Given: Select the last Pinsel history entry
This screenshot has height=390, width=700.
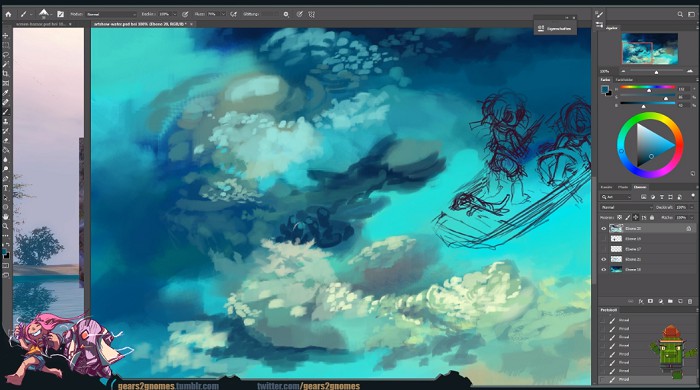Looking at the screenshot, I should click(x=624, y=379).
